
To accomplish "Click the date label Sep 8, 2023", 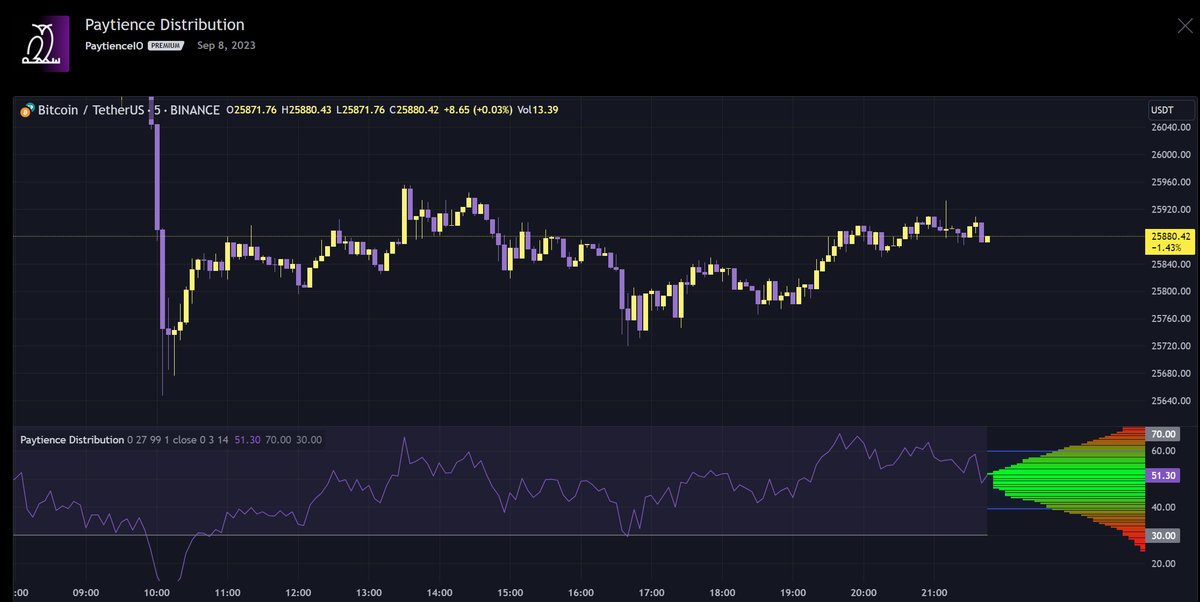I will click(x=226, y=45).
